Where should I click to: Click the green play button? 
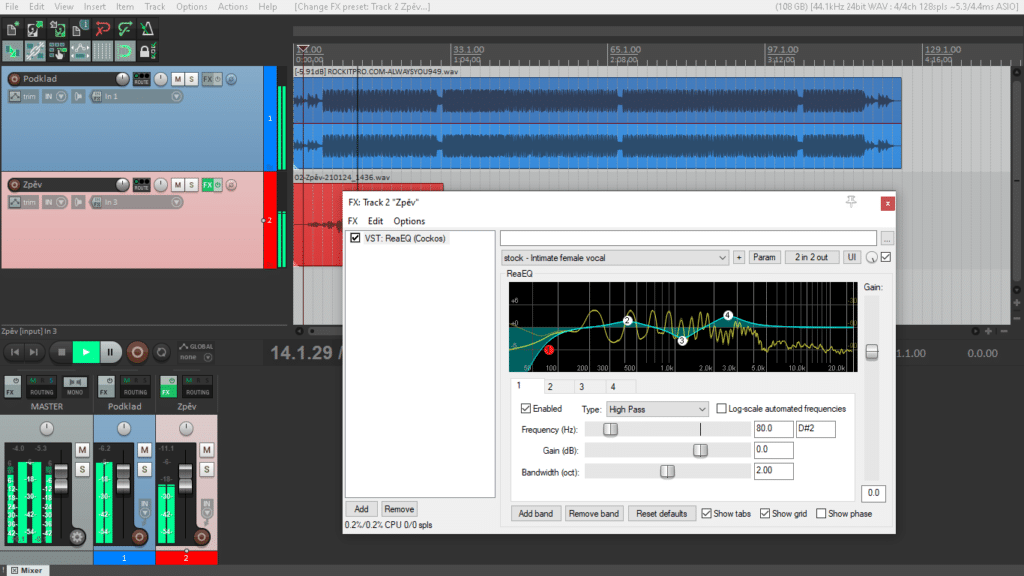tap(86, 353)
